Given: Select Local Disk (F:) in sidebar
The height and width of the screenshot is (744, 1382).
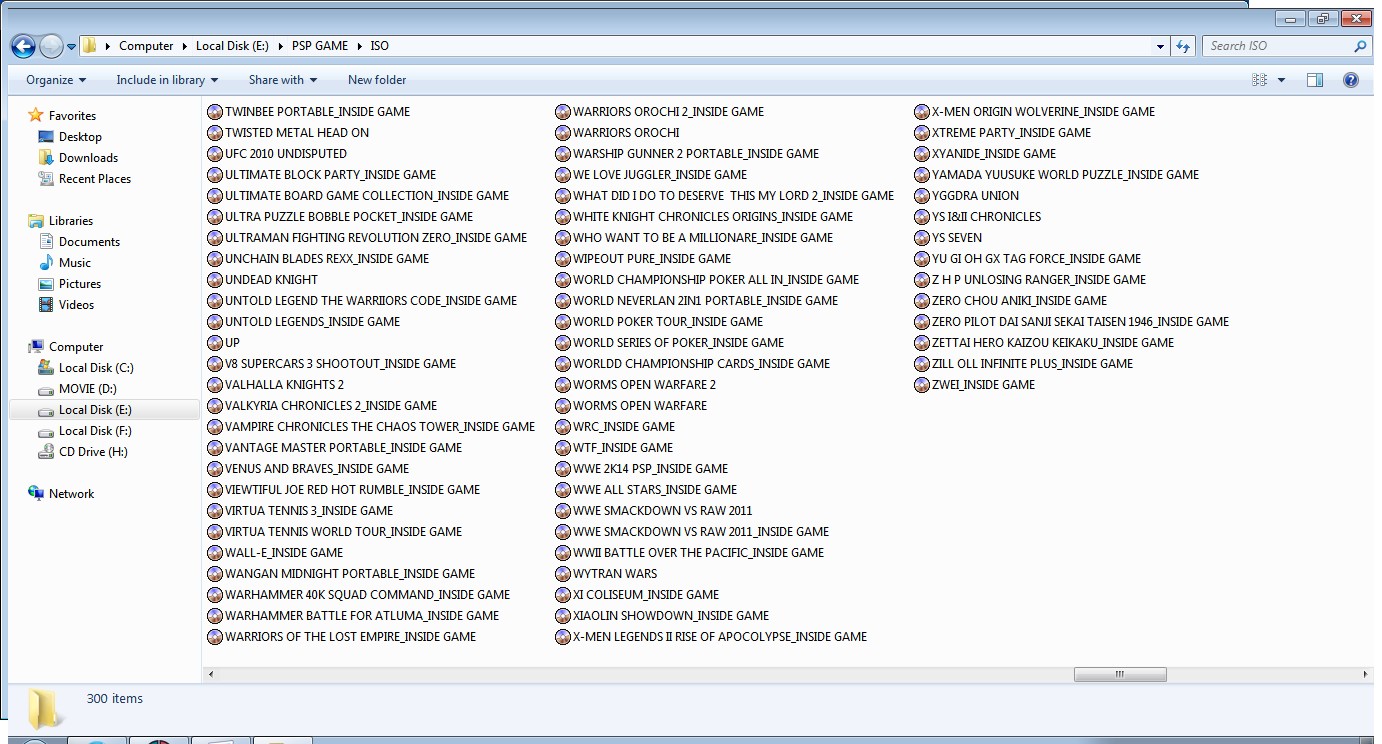Looking at the screenshot, I should [95, 431].
